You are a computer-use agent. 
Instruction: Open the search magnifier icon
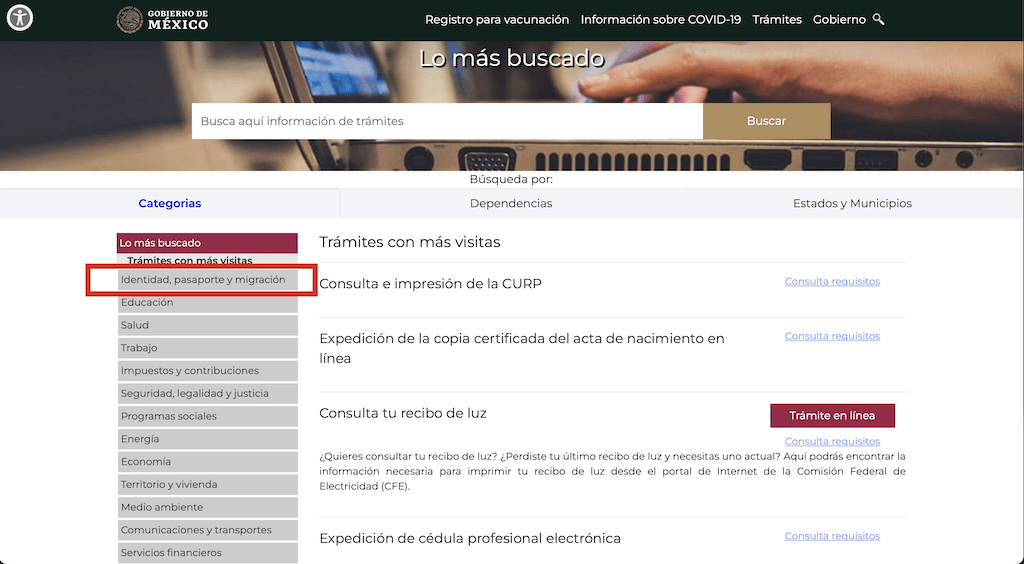click(x=879, y=20)
